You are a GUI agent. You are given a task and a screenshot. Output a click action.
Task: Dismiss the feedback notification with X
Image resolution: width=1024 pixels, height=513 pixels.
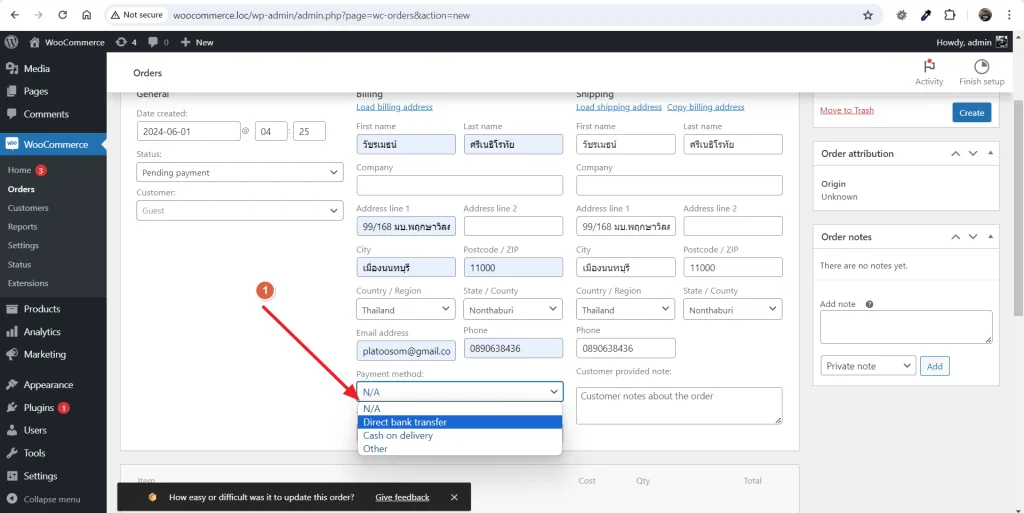click(x=454, y=497)
